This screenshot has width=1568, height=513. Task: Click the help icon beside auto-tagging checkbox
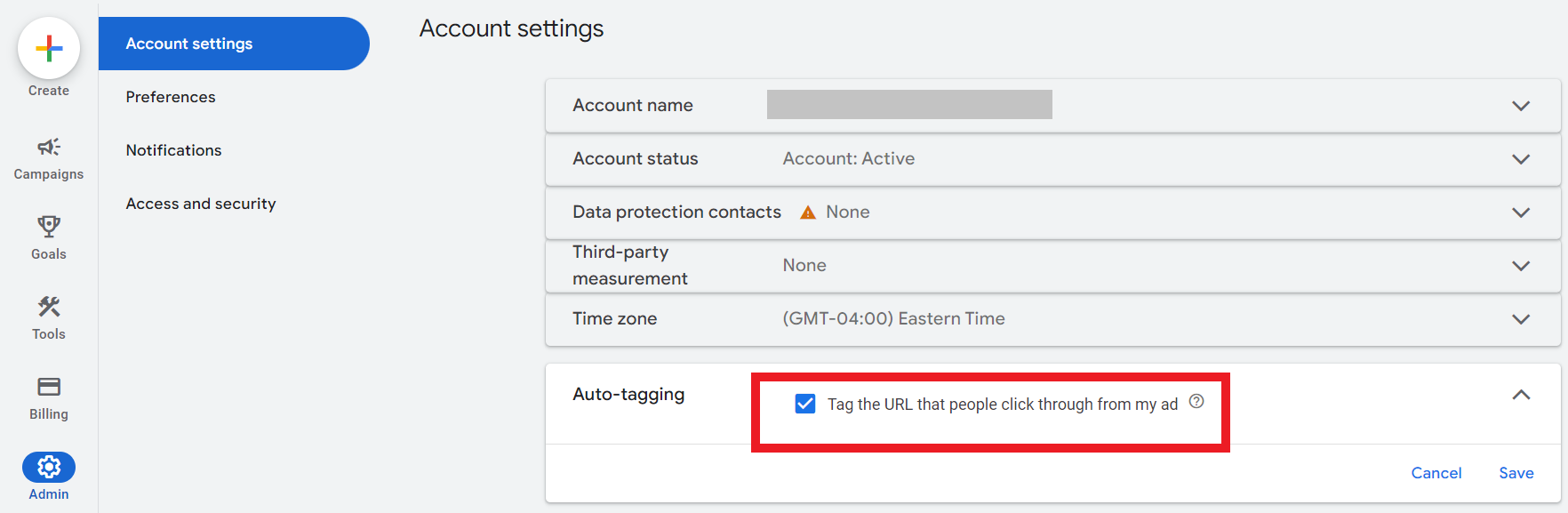1196,403
